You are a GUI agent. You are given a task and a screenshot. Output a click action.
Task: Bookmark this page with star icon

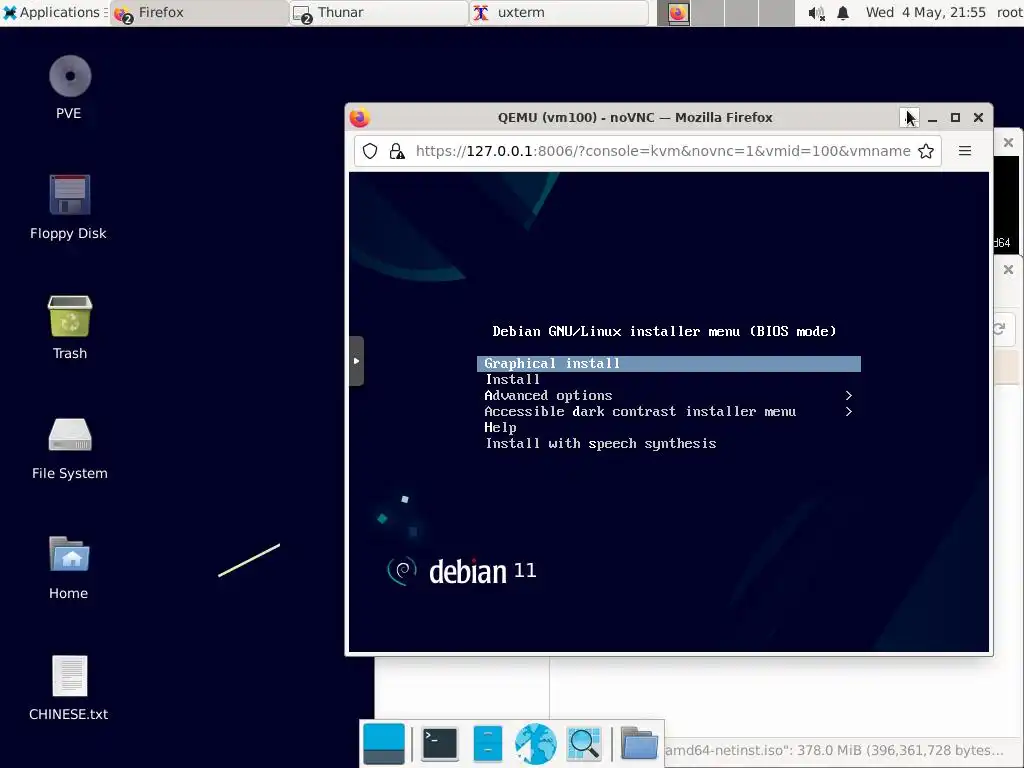pyautogui.click(x=925, y=152)
